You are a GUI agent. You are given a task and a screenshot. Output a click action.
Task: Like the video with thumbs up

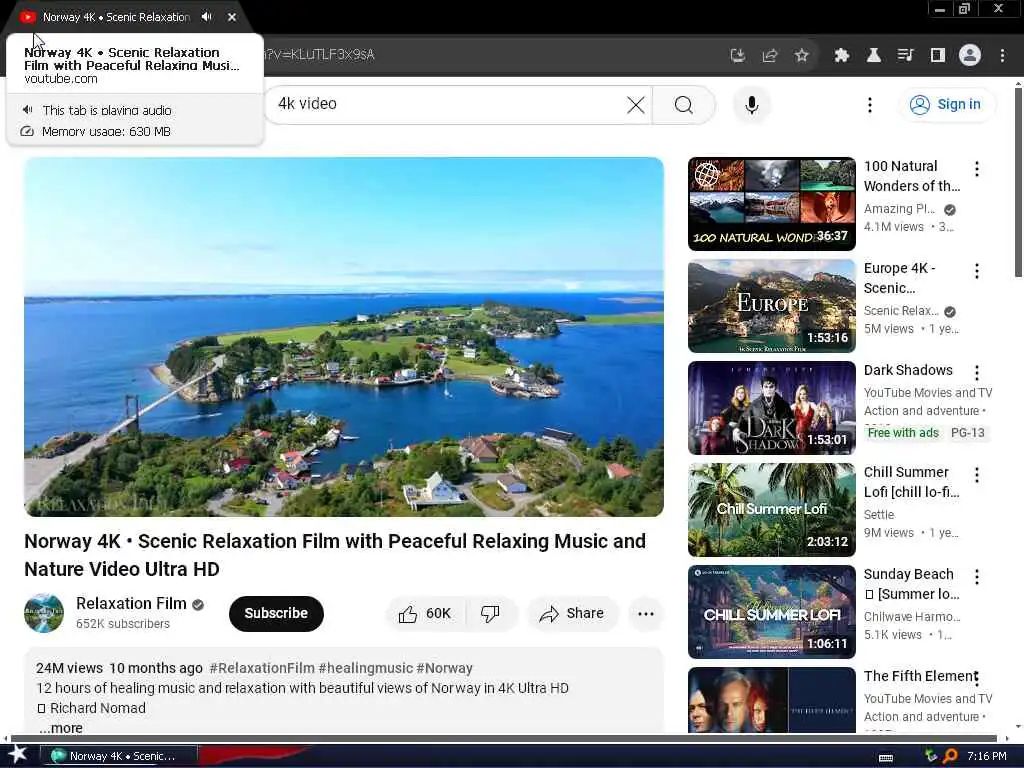[425, 613]
